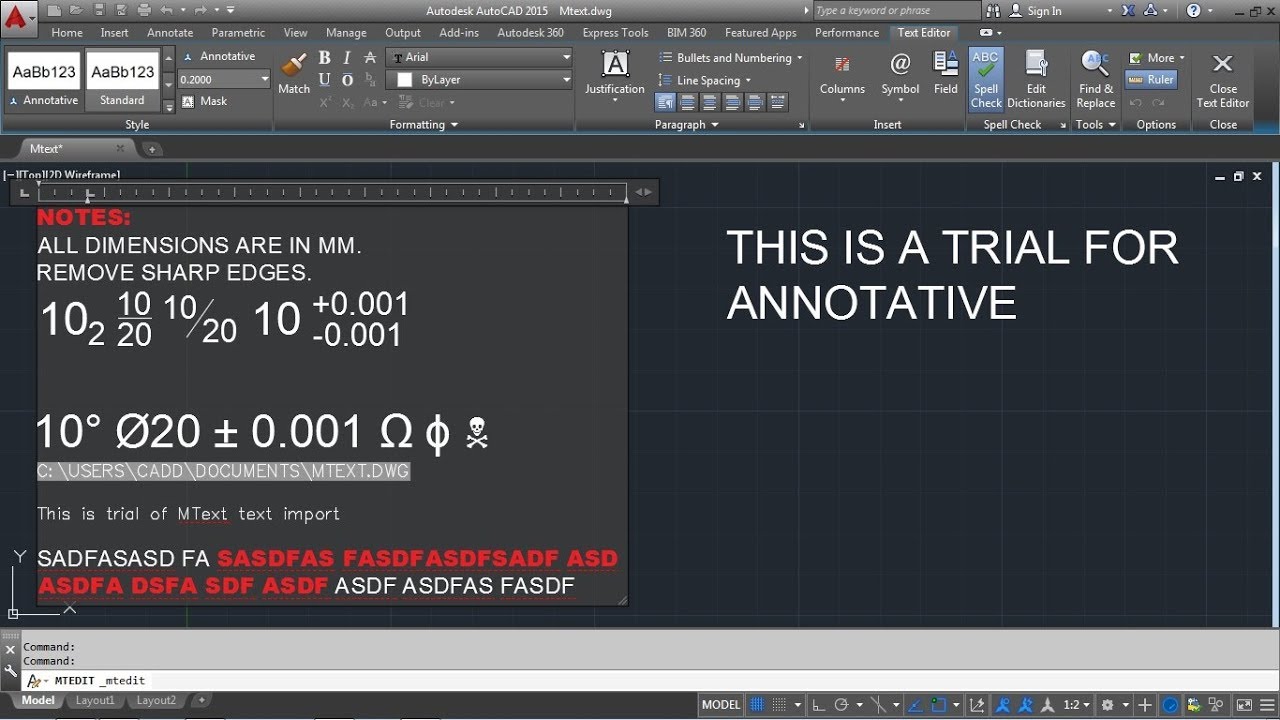Click the print icon in quick access toolbar
Image resolution: width=1280 pixels, height=720 pixels.
coord(144,10)
